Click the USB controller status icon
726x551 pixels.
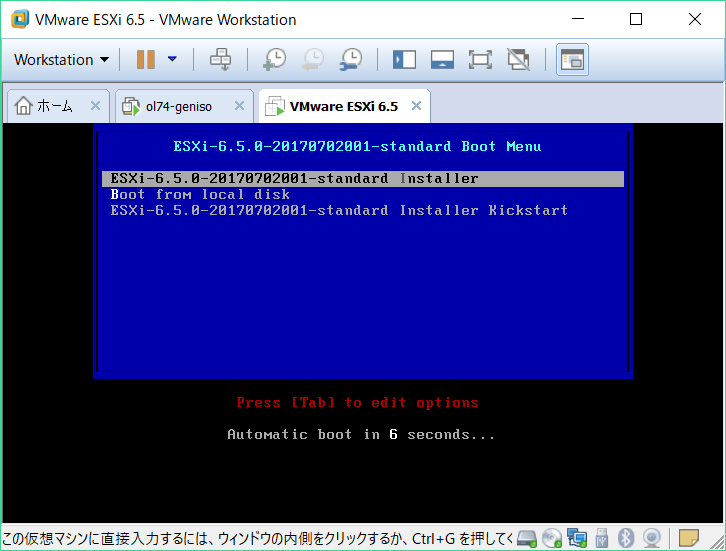pyautogui.click(x=601, y=538)
